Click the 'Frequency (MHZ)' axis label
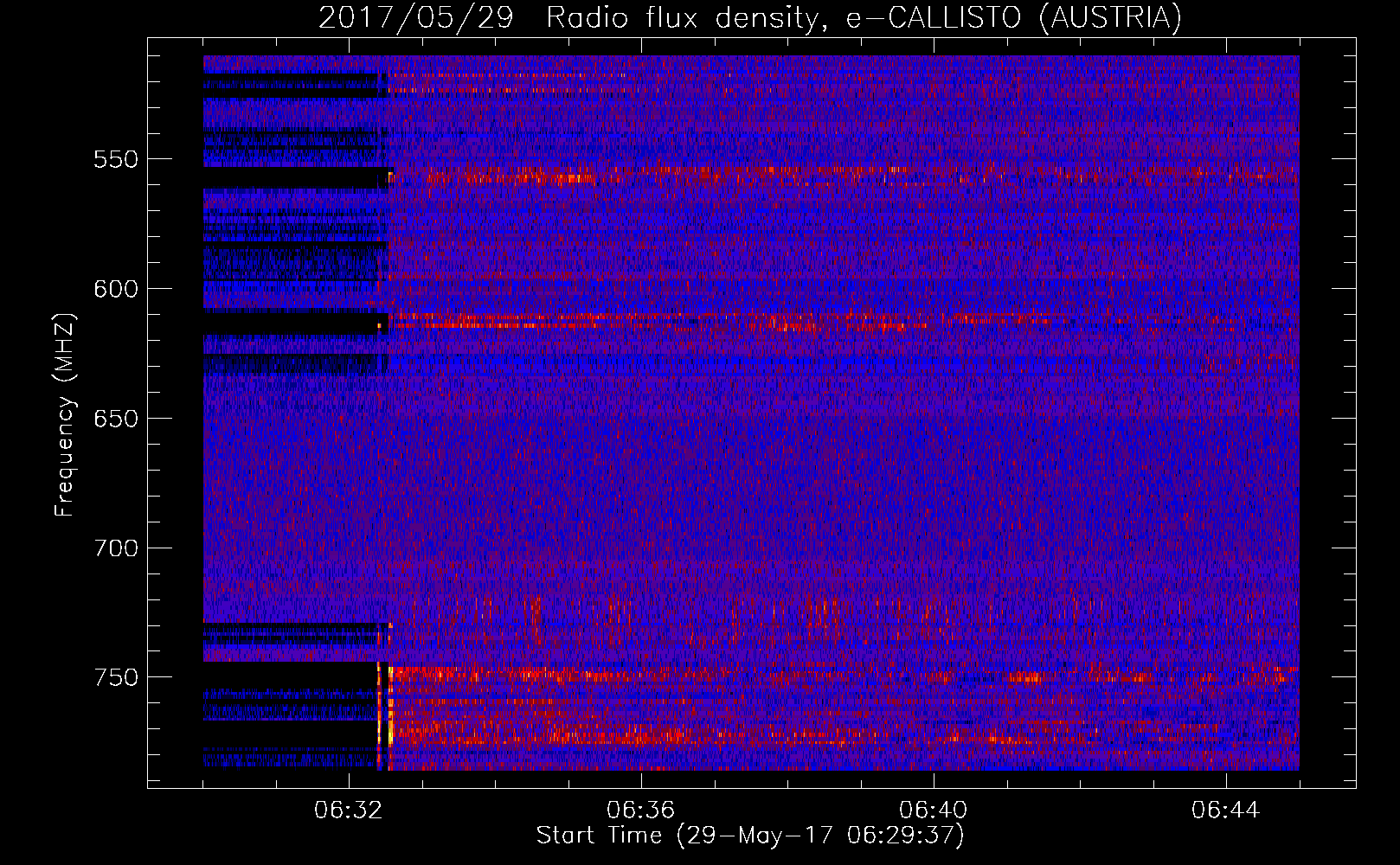Screen dimensions: 1400x865 [65, 414]
